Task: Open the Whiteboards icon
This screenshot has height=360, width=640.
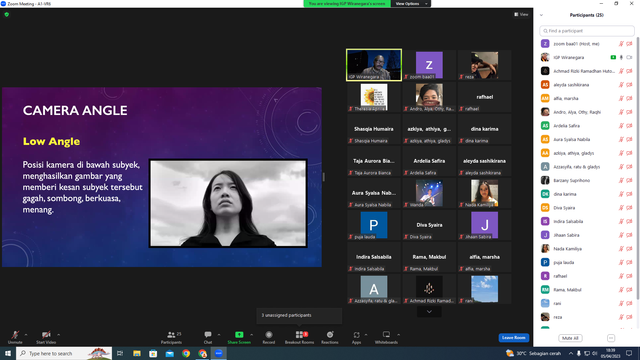Action: tap(386, 335)
